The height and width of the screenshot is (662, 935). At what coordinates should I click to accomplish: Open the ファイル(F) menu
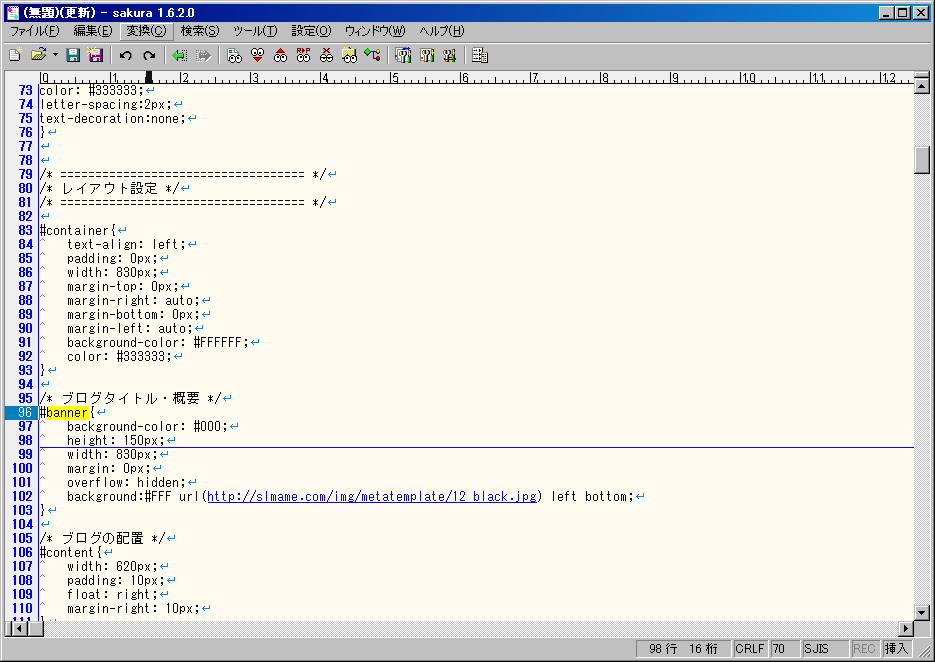tap(35, 31)
